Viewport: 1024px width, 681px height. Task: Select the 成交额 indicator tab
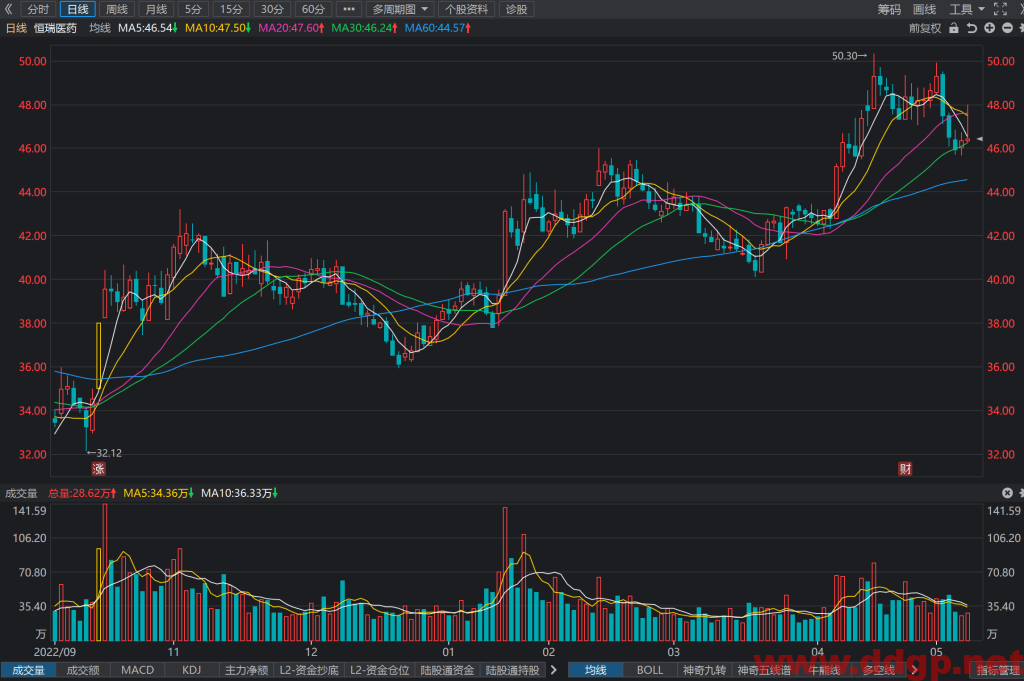pos(83,670)
